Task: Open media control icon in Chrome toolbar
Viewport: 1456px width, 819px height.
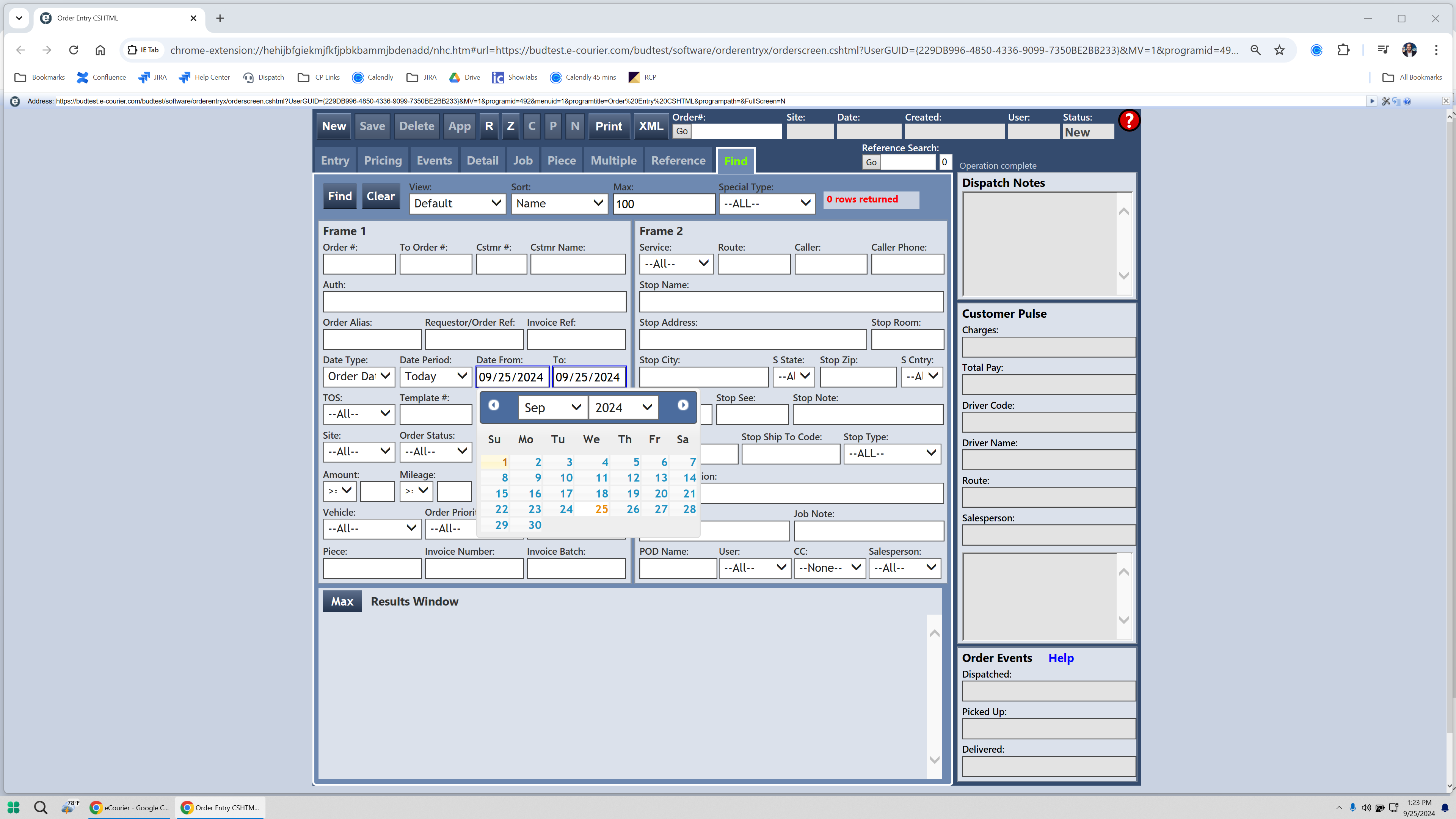Action: [x=1382, y=50]
